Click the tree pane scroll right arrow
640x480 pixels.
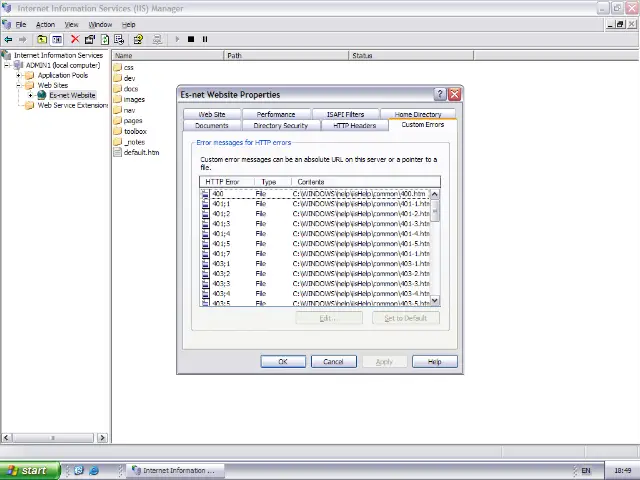102,438
